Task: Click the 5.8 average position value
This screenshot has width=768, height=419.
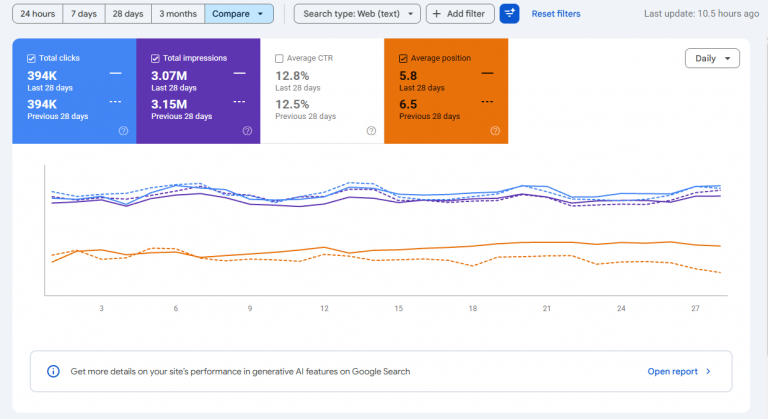Action: (x=408, y=76)
